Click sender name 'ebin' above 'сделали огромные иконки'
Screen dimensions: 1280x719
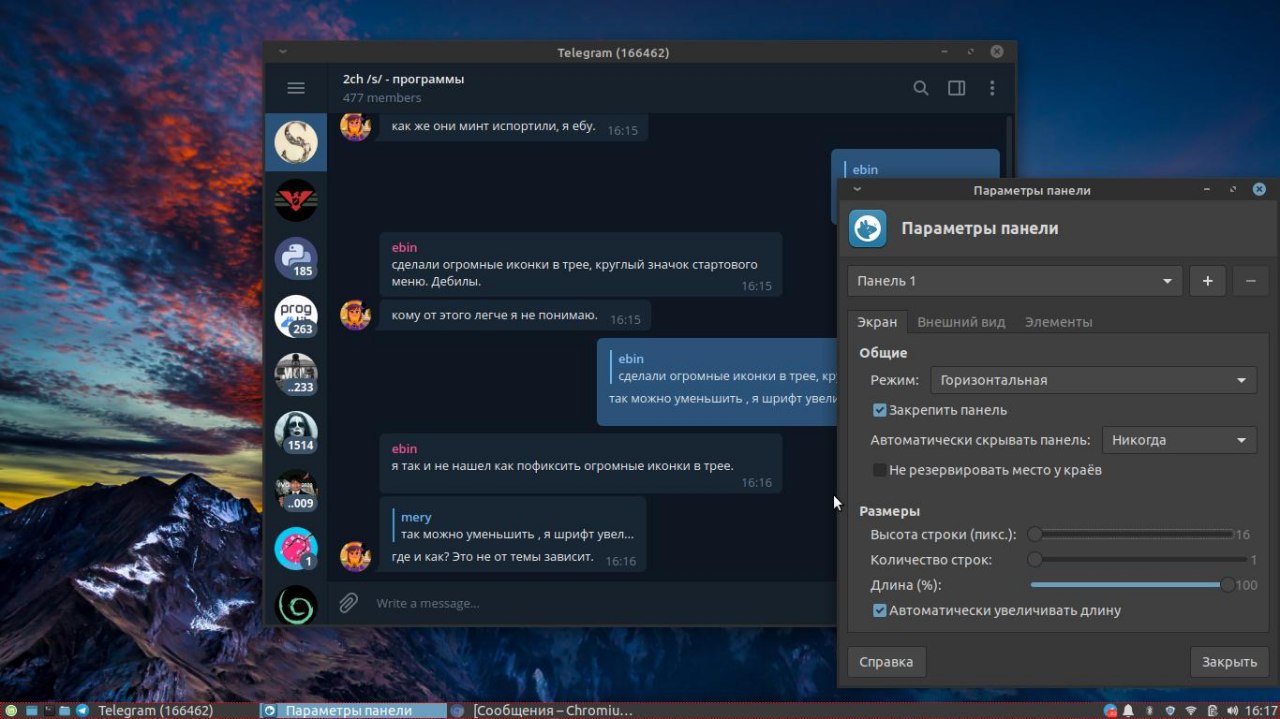click(x=404, y=247)
